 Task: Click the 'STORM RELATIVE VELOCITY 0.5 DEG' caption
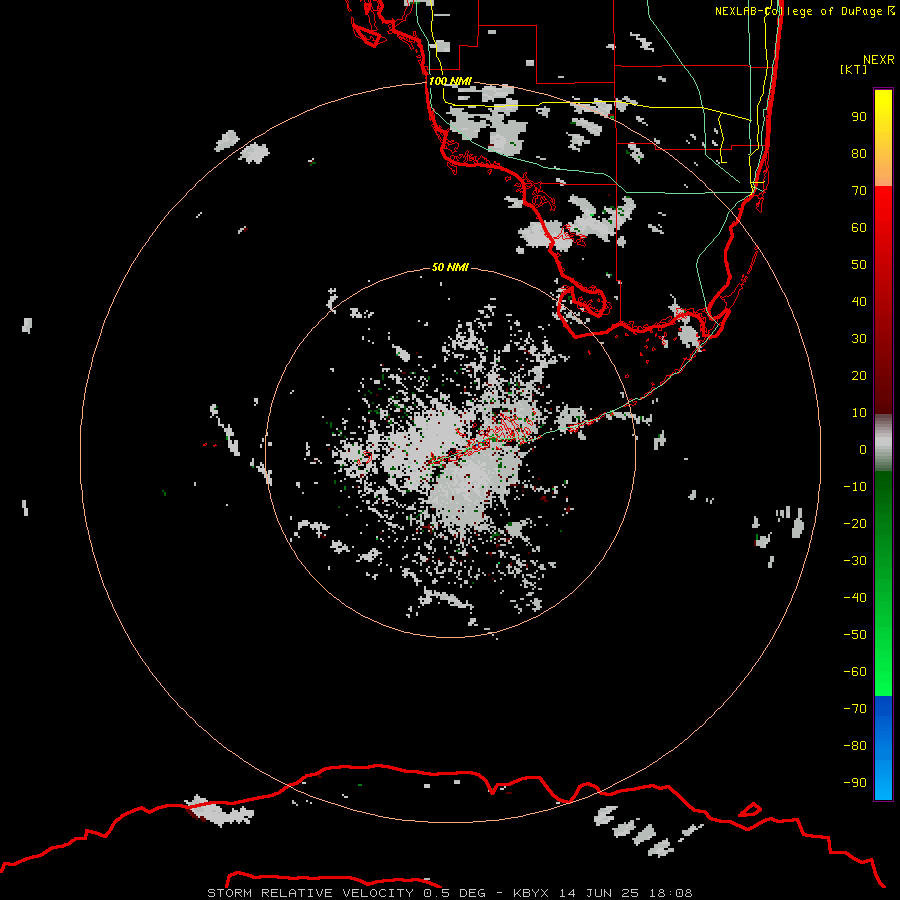coord(346,893)
